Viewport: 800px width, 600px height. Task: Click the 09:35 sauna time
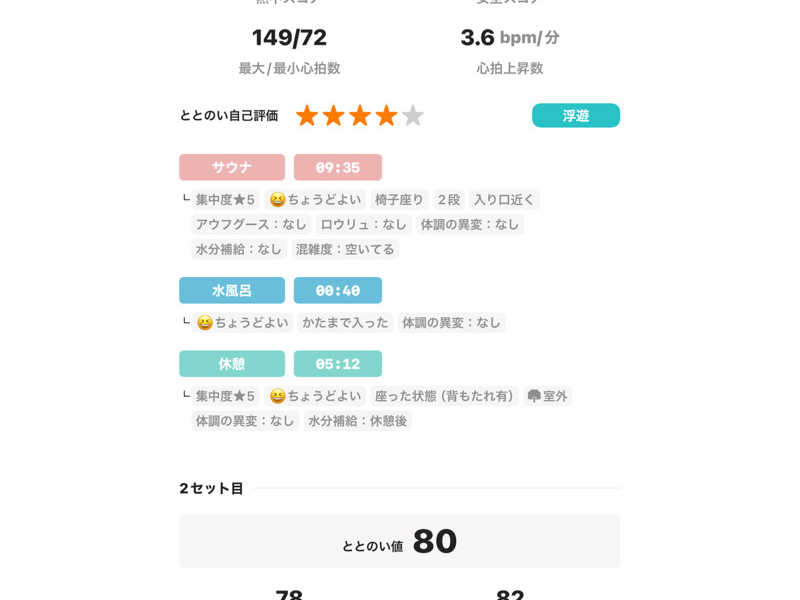[338, 167]
